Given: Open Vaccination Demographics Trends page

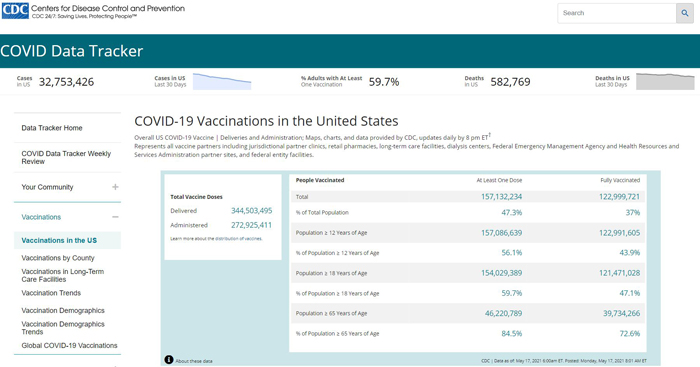Looking at the screenshot, I should 63,328.
